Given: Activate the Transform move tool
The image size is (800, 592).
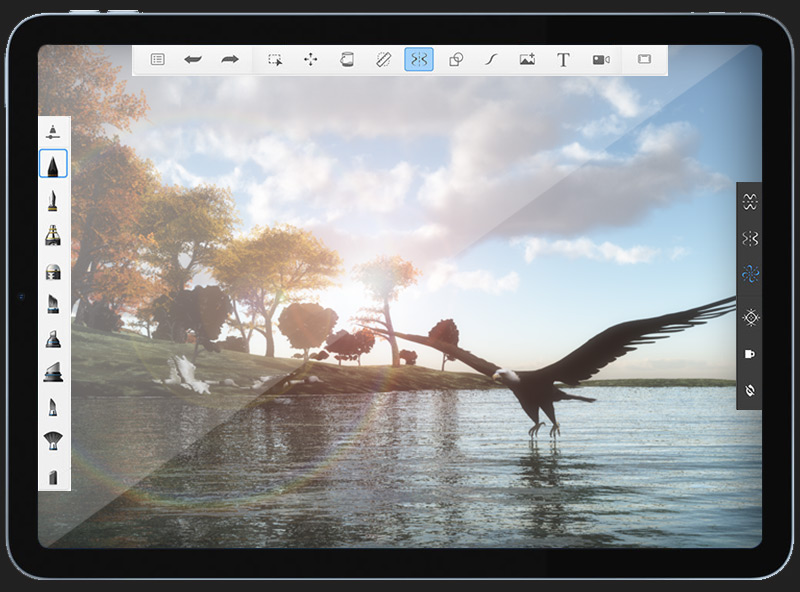Looking at the screenshot, I should pyautogui.click(x=311, y=60).
